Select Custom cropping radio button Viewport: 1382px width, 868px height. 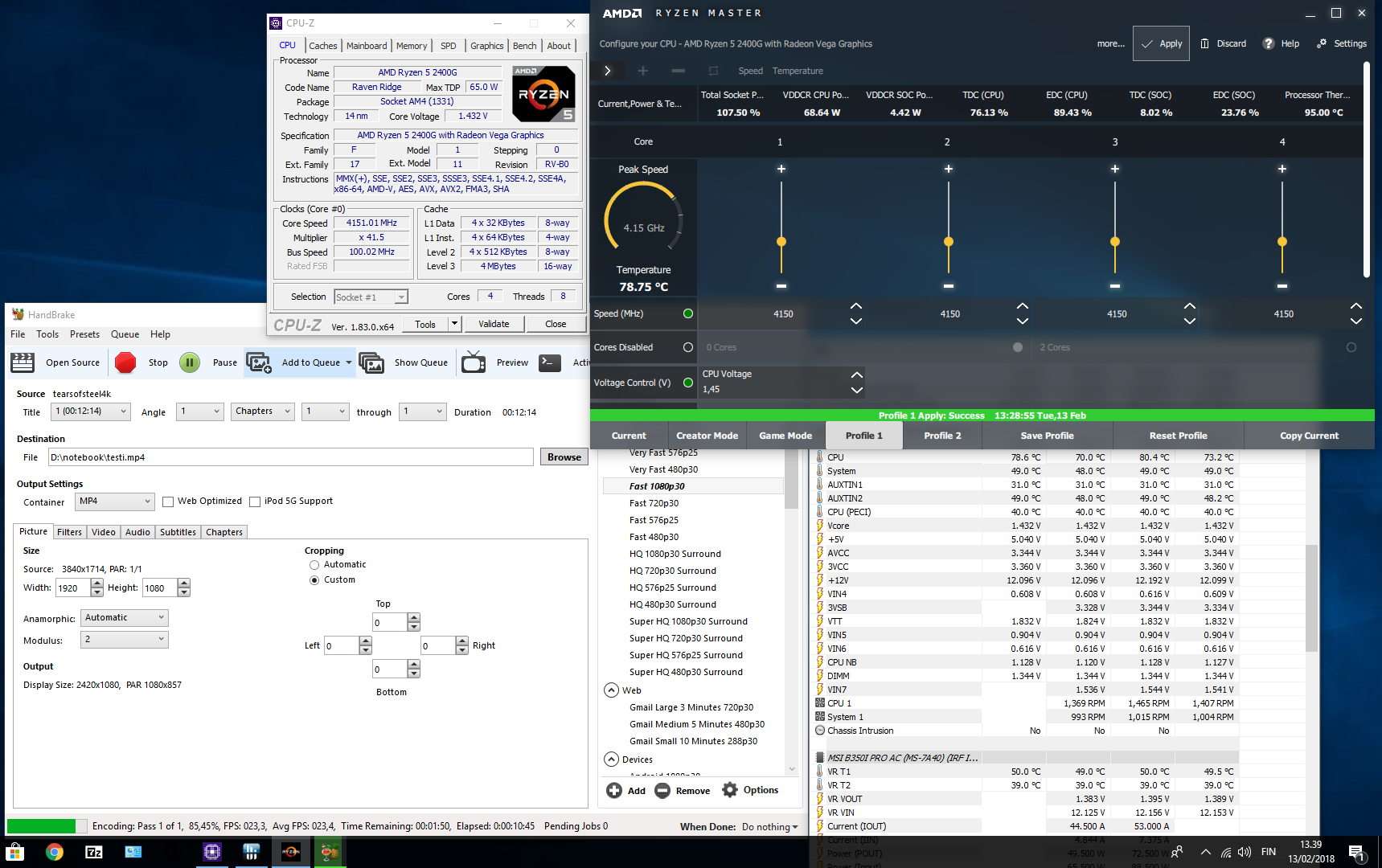tap(314, 580)
